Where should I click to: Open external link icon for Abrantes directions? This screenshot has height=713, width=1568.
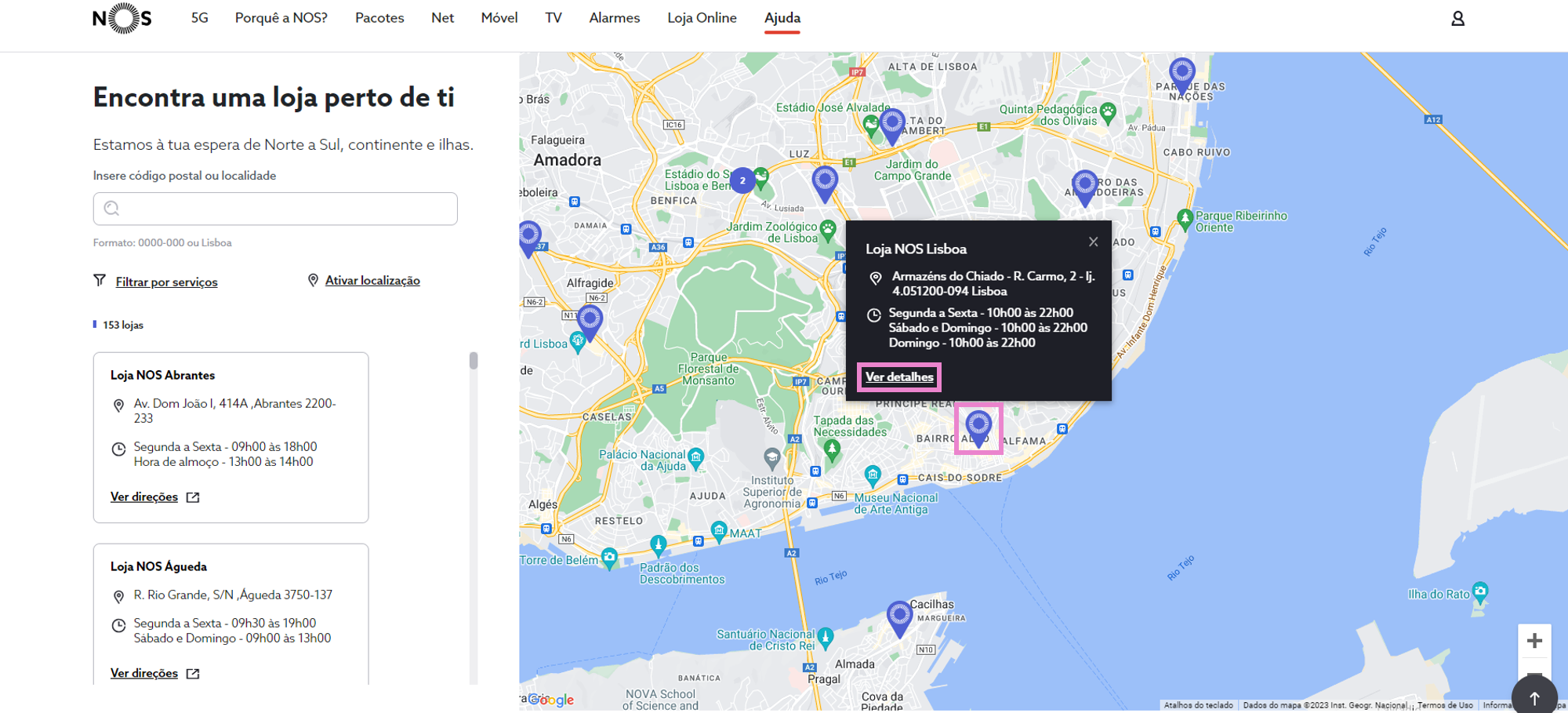coord(193,497)
